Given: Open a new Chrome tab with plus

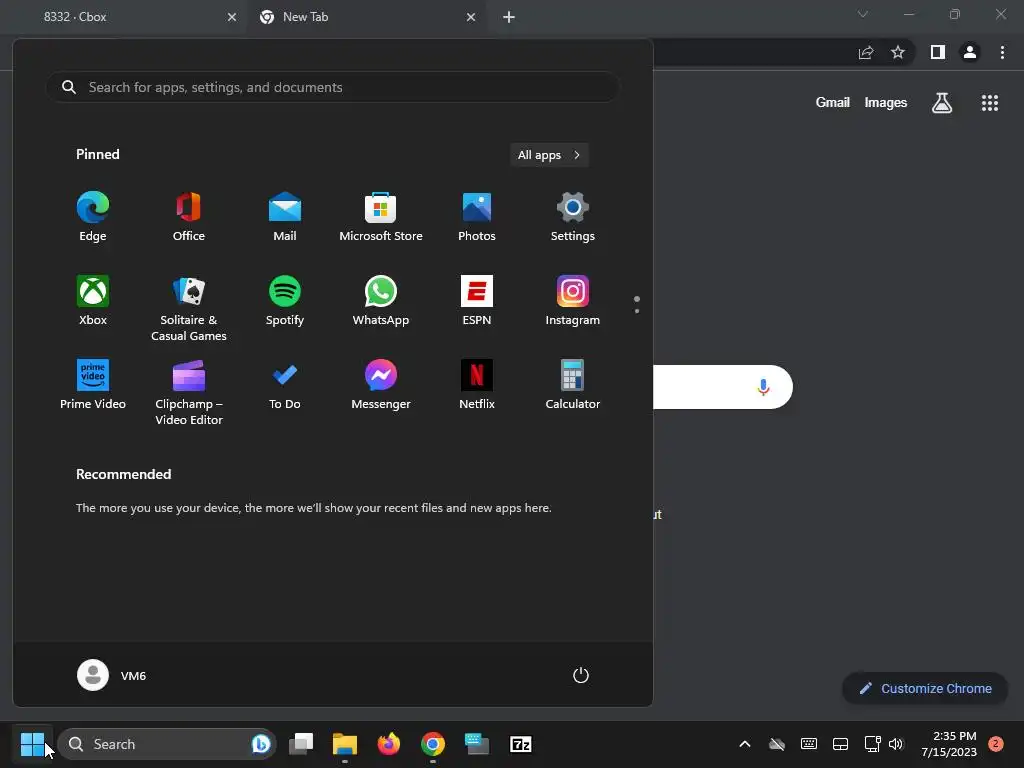Looking at the screenshot, I should click(x=509, y=17).
